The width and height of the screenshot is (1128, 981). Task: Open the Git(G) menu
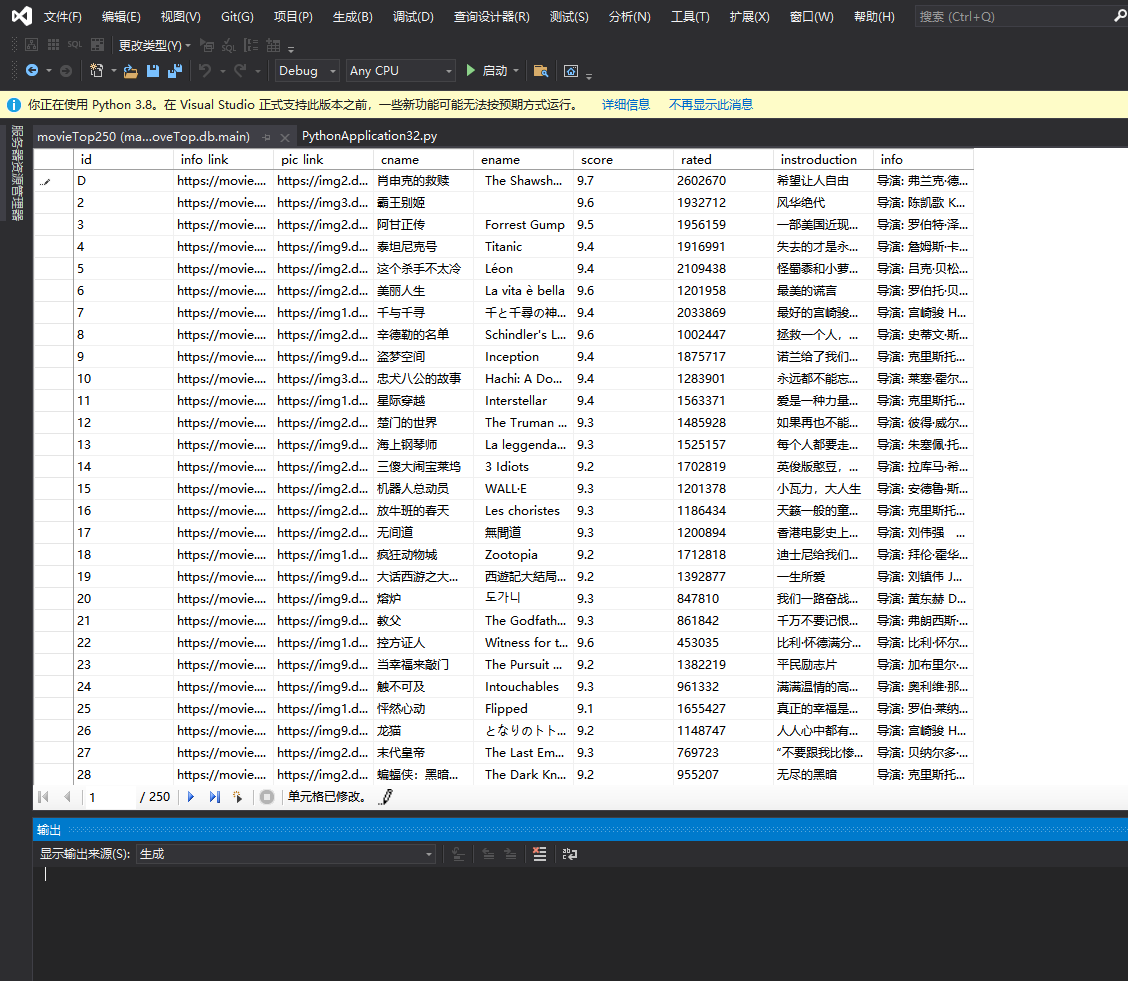(x=237, y=17)
